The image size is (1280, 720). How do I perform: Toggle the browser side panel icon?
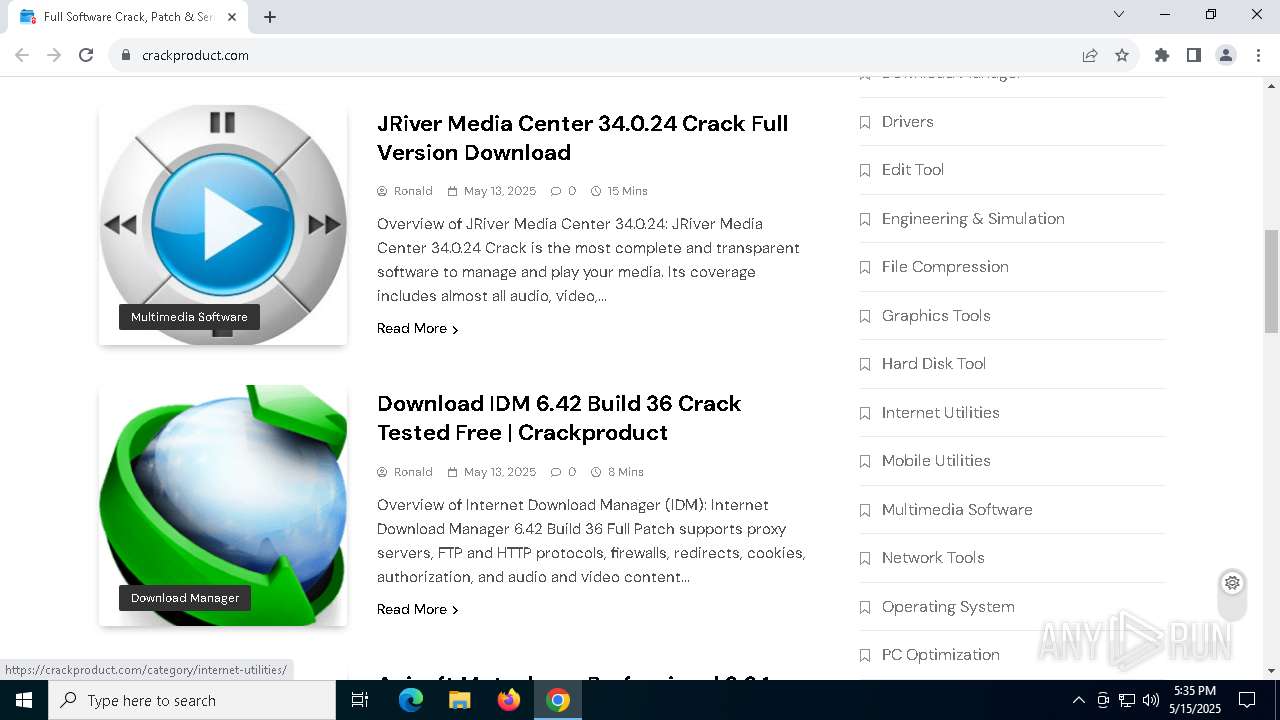(x=1194, y=55)
